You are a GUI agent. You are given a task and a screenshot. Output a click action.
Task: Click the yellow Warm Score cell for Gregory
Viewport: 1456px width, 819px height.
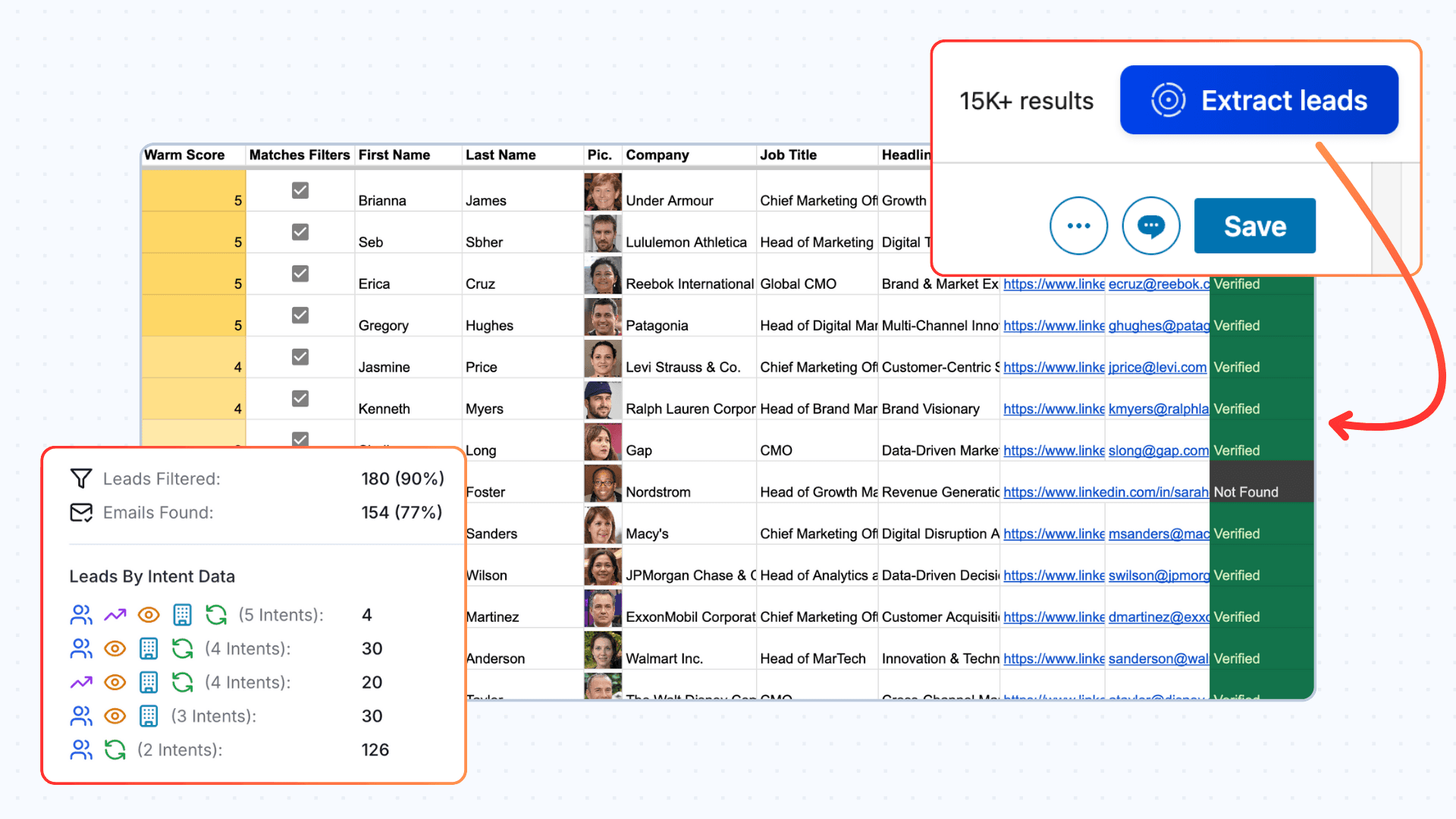pos(193,315)
